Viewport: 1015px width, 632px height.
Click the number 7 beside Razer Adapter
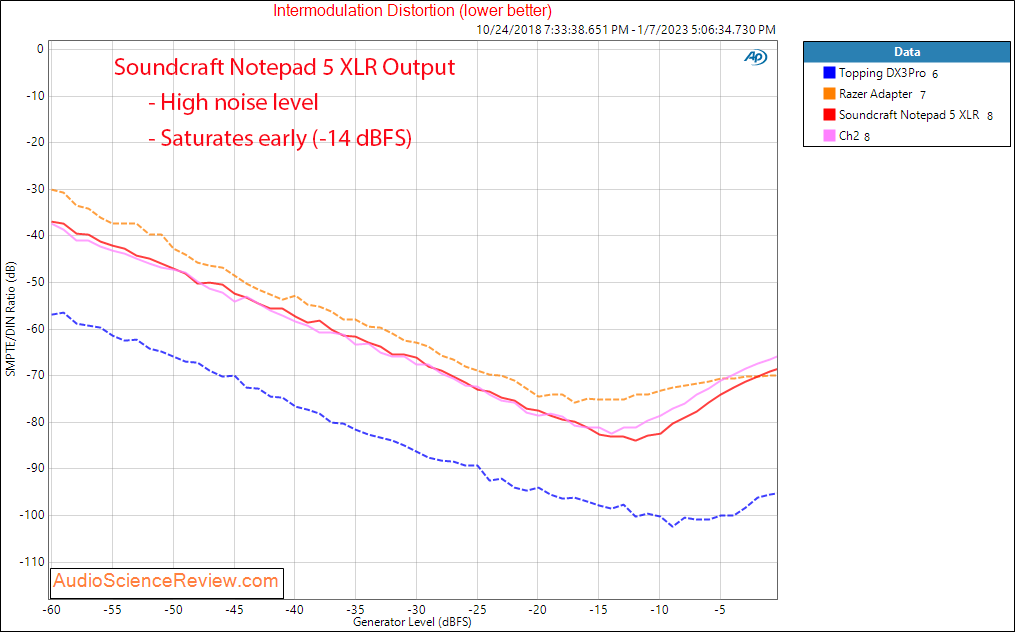[x=922, y=95]
